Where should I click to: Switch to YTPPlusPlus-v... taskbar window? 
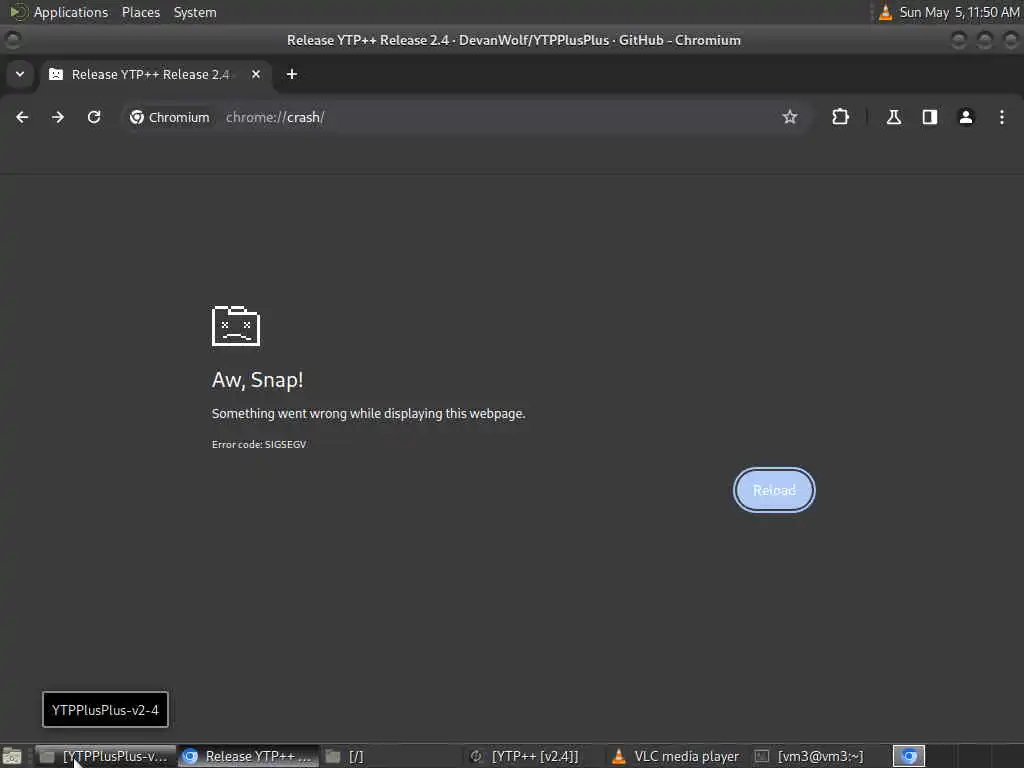click(x=104, y=756)
